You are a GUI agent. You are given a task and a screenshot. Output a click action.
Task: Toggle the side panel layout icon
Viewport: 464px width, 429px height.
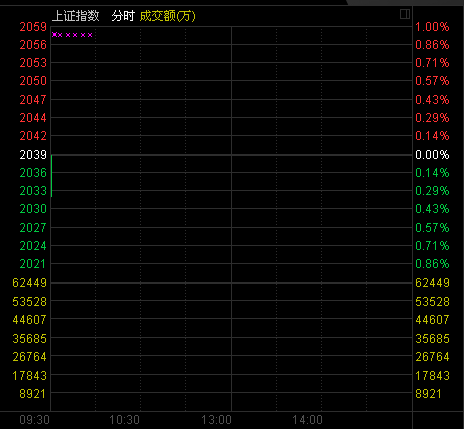[405, 14]
